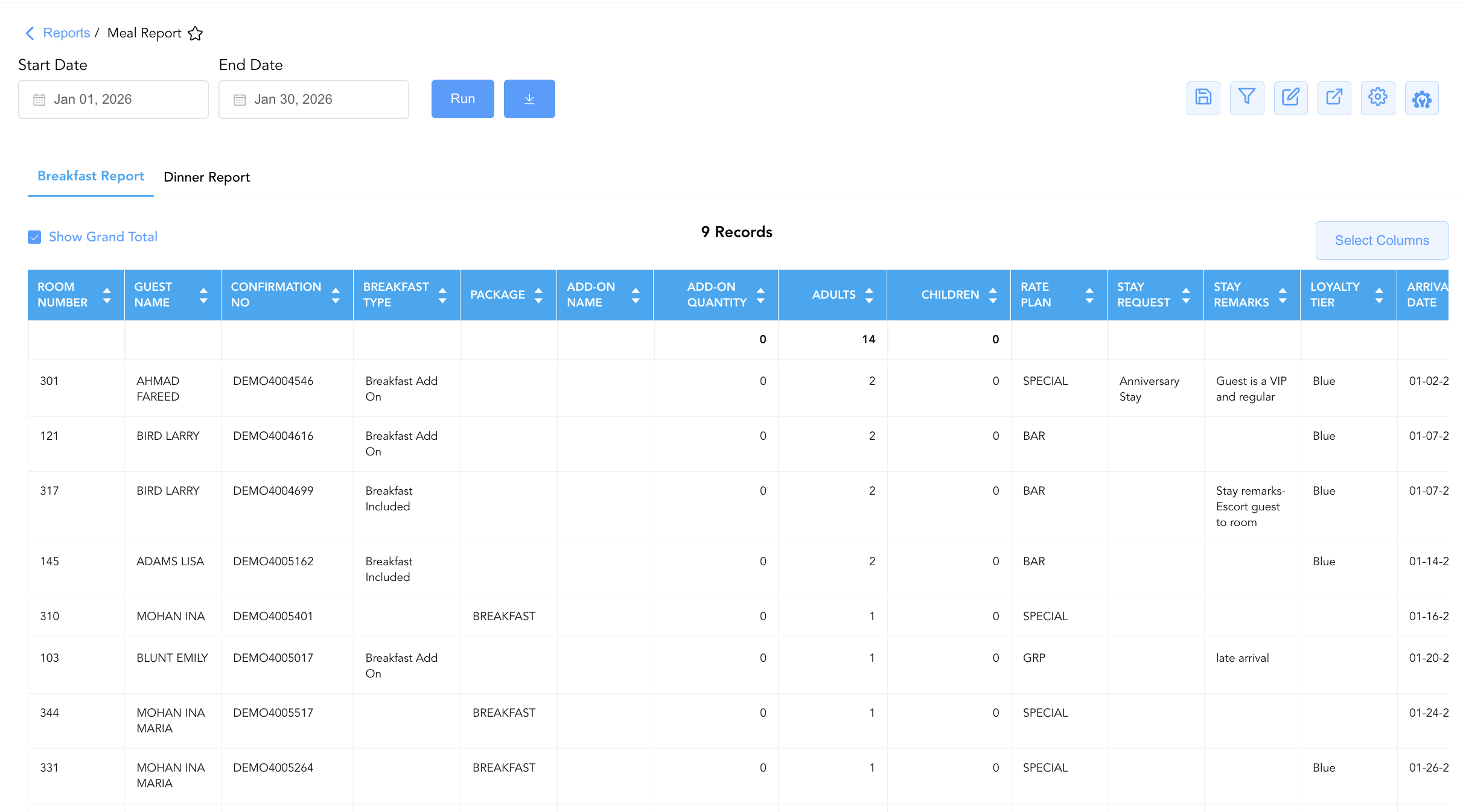Click guest name ADAMS LISA
The width and height of the screenshot is (1463, 812).
pos(170,562)
